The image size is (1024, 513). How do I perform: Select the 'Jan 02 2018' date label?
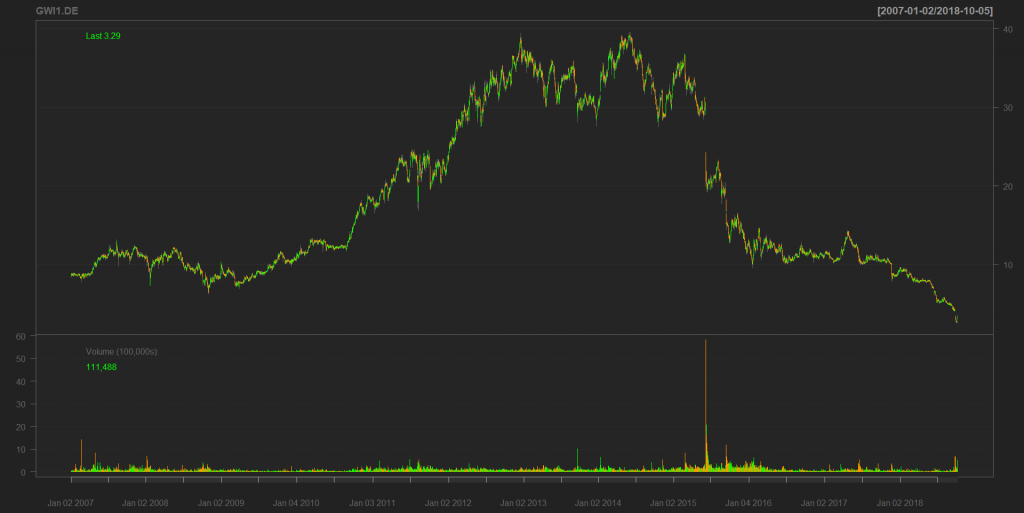898,503
